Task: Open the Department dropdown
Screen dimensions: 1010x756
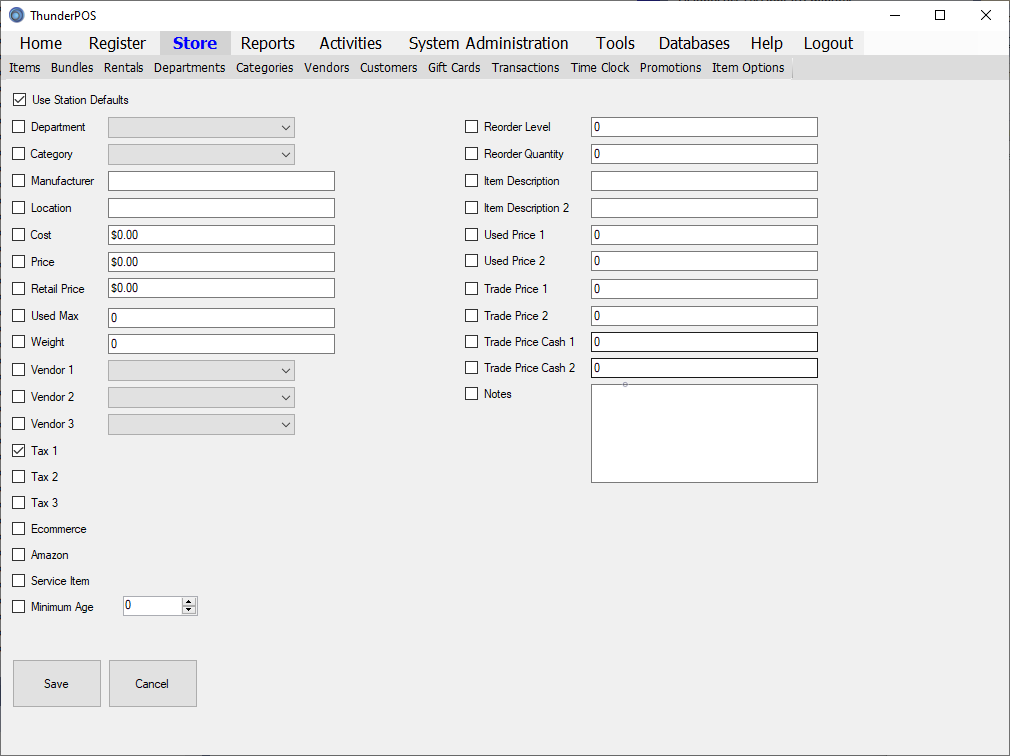Action: click(201, 127)
